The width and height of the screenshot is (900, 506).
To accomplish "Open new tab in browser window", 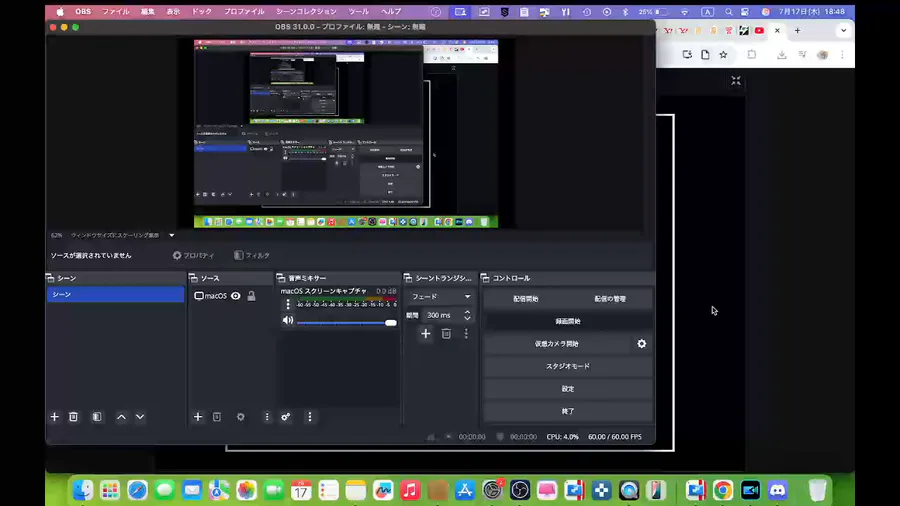I will pos(797,30).
